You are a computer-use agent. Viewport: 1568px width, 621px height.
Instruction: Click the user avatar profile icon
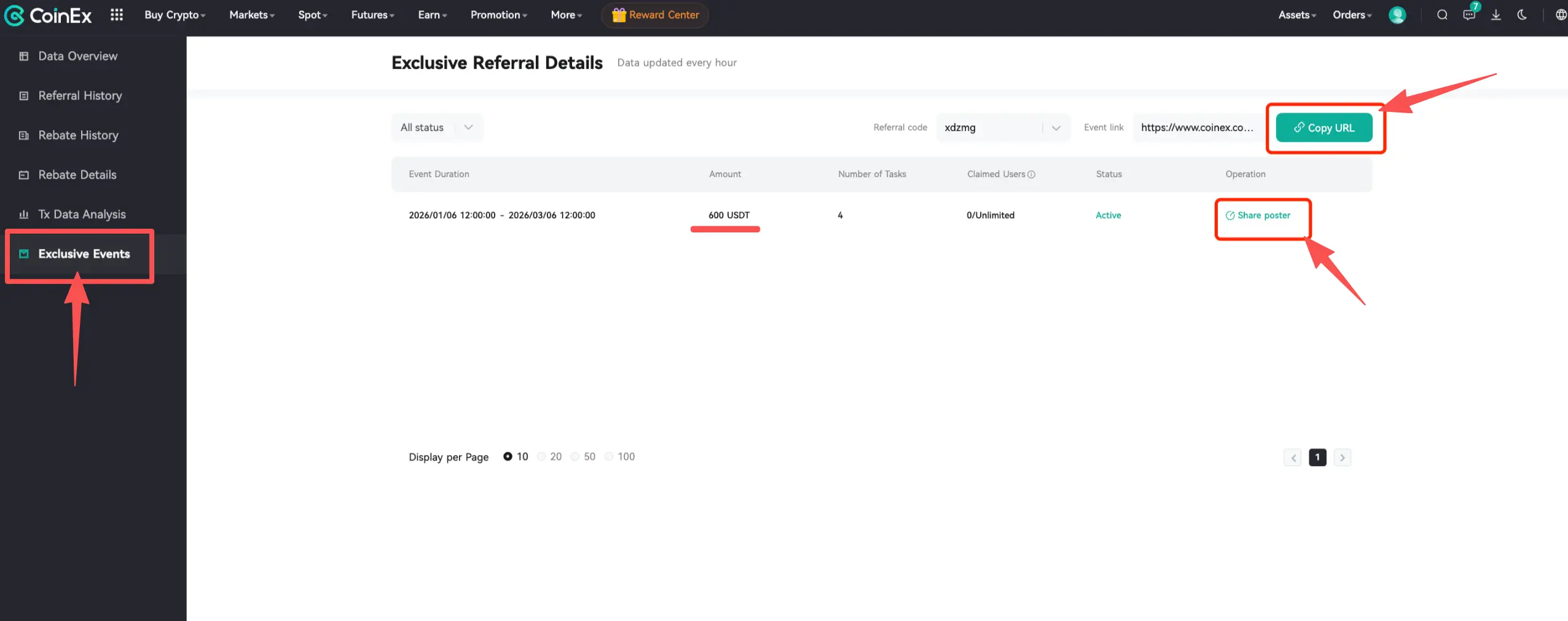(1397, 15)
